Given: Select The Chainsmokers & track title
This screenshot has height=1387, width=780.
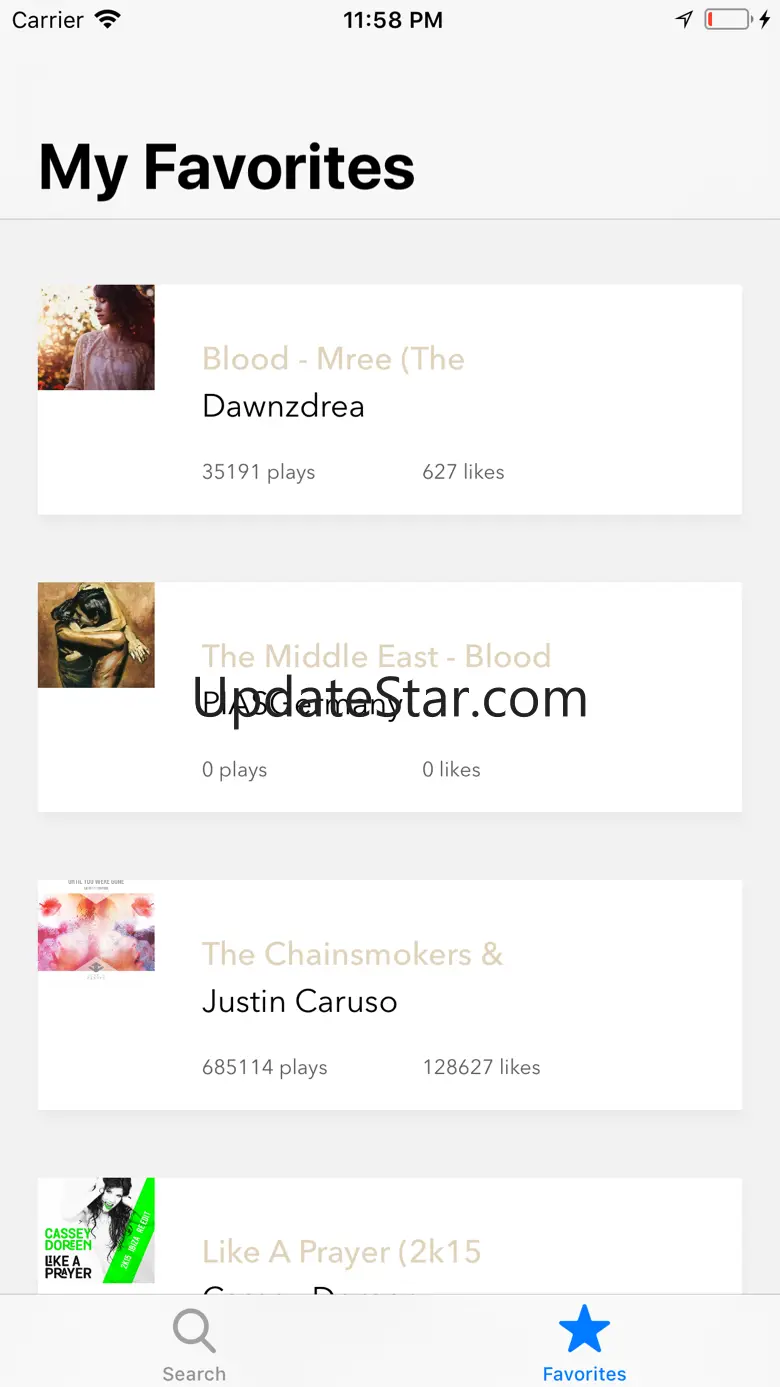Looking at the screenshot, I should coord(352,954).
